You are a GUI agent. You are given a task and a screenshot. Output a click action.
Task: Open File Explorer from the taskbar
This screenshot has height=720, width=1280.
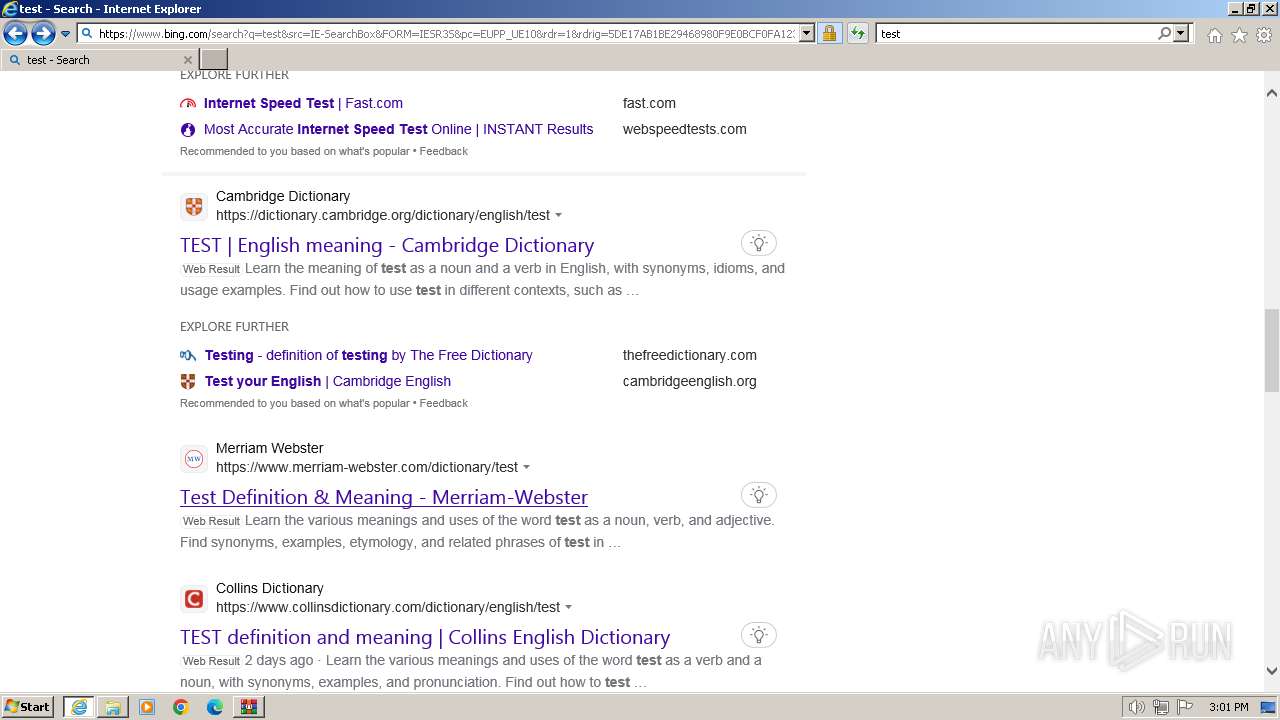(x=113, y=707)
